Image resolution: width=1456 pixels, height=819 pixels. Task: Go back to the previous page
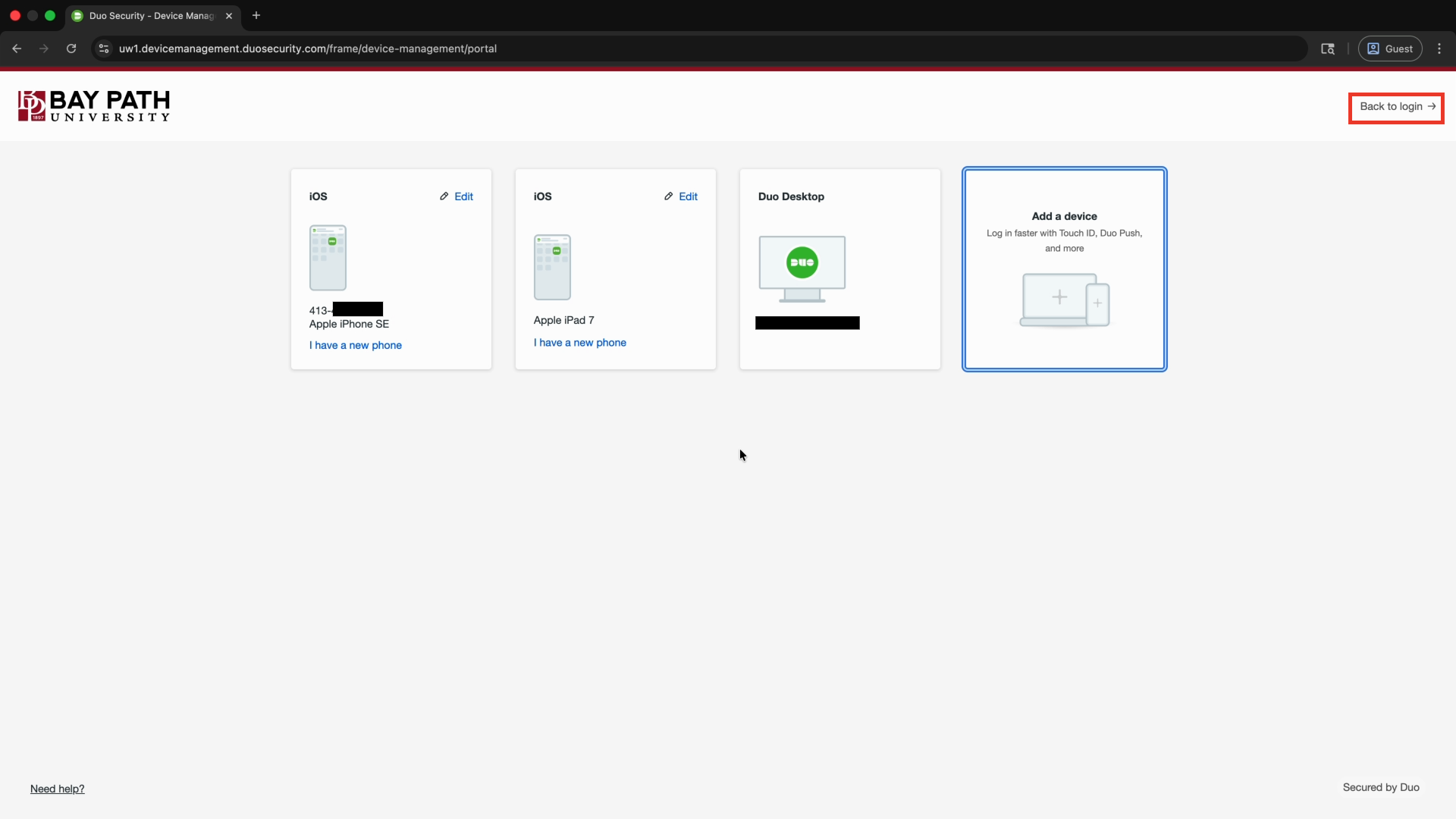[x=17, y=49]
